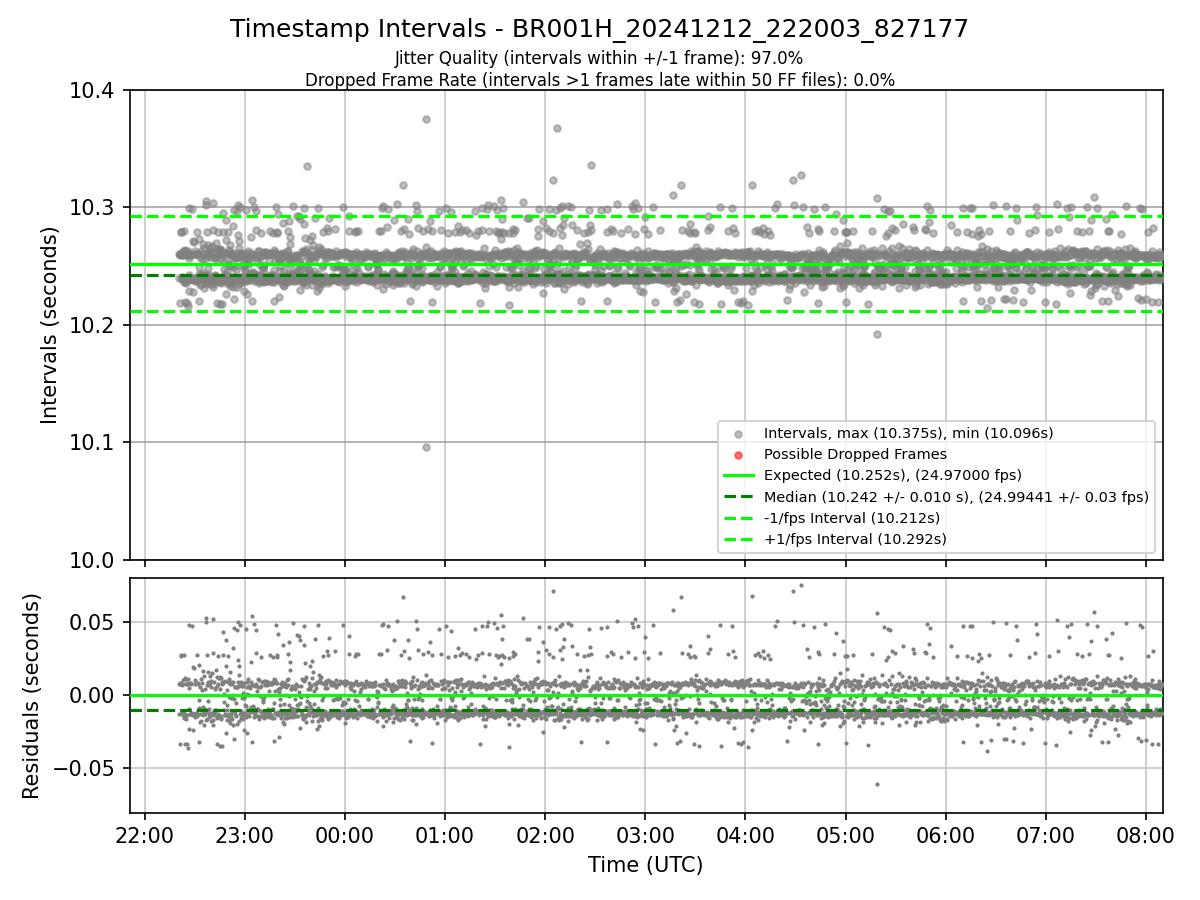Click the minimum outlier point near 10.096 seconds
Image resolution: width=1200 pixels, height=900 pixels.
click(426, 447)
